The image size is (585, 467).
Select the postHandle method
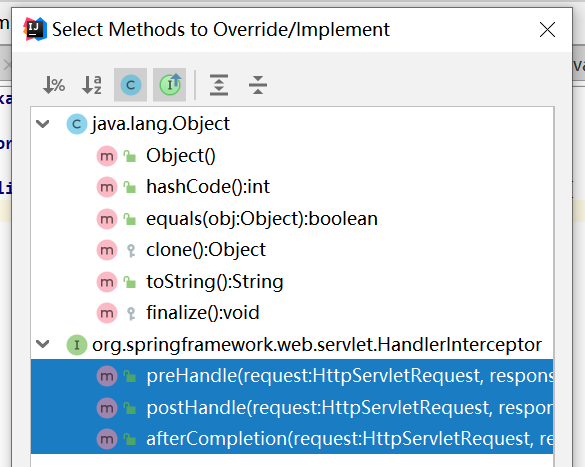pos(292,407)
